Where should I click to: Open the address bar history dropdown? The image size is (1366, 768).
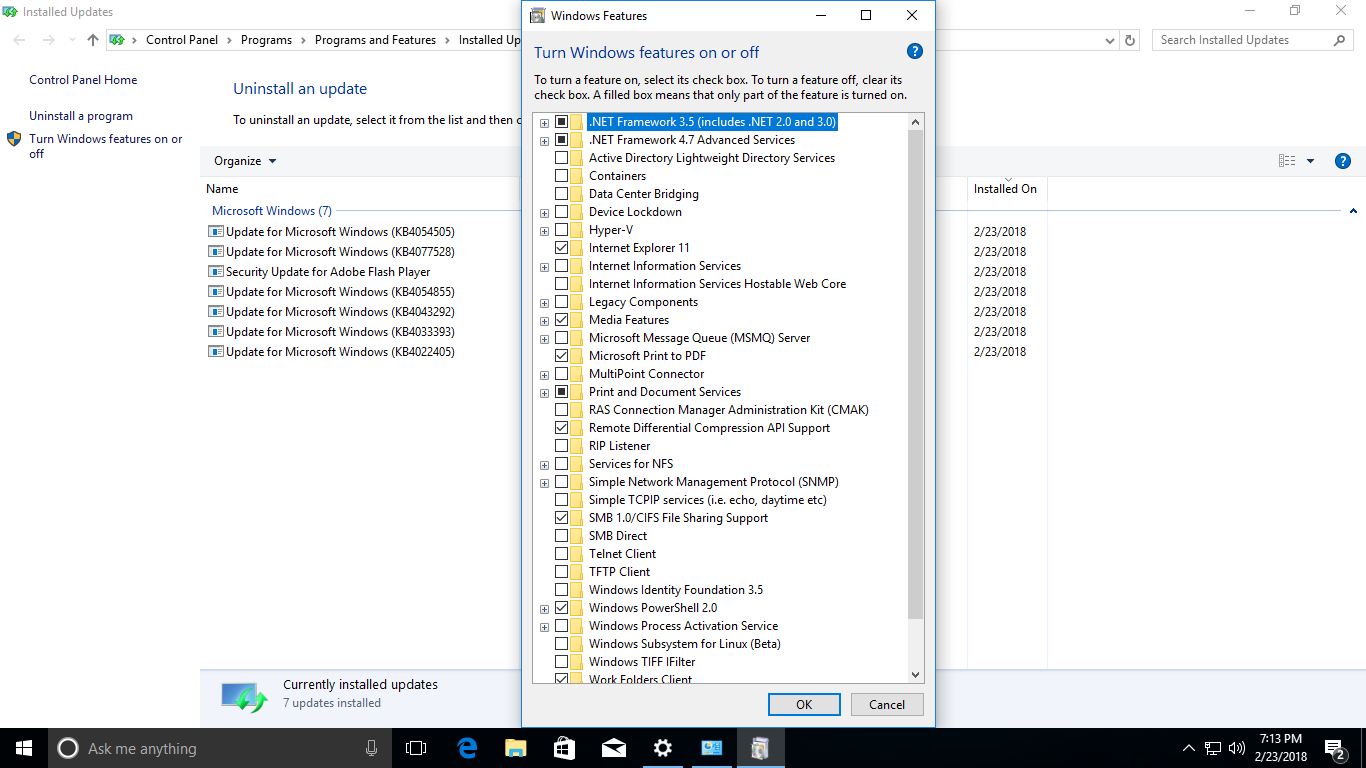point(1110,40)
